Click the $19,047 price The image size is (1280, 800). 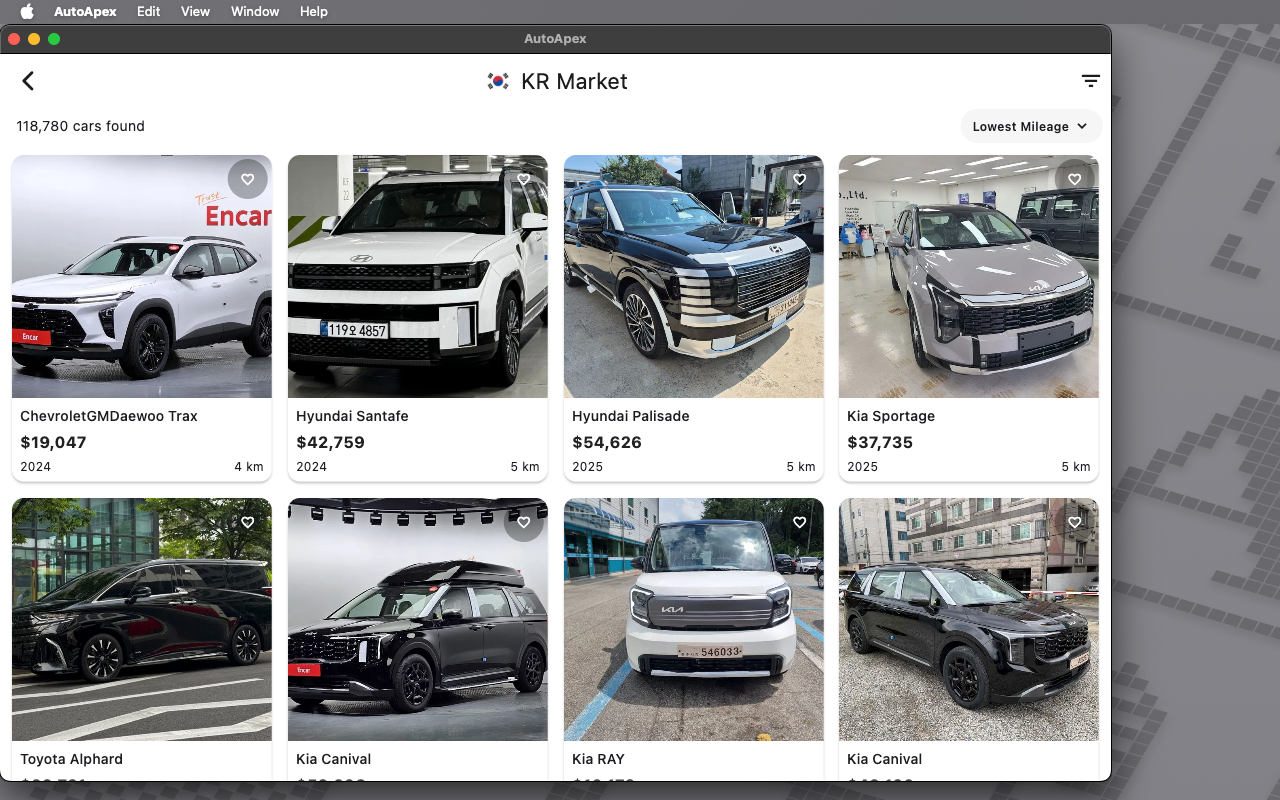(53, 442)
